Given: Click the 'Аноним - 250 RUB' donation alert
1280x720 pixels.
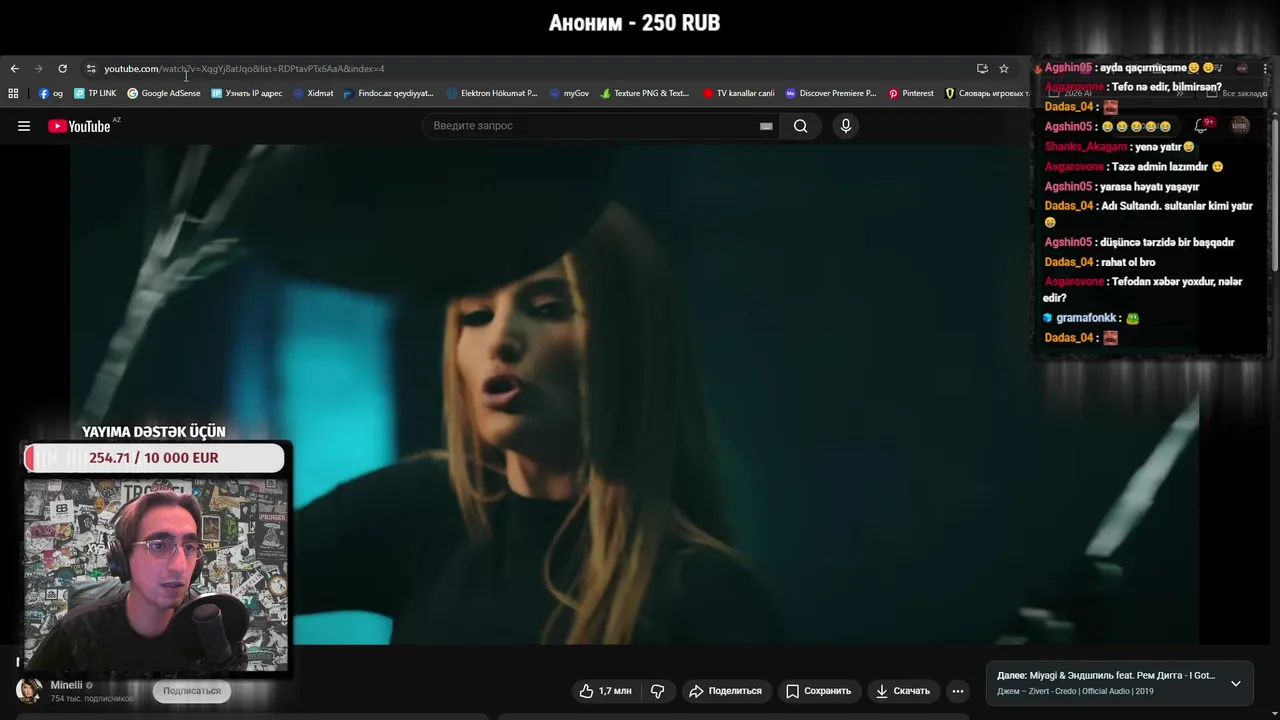Looking at the screenshot, I should click(x=634, y=23).
